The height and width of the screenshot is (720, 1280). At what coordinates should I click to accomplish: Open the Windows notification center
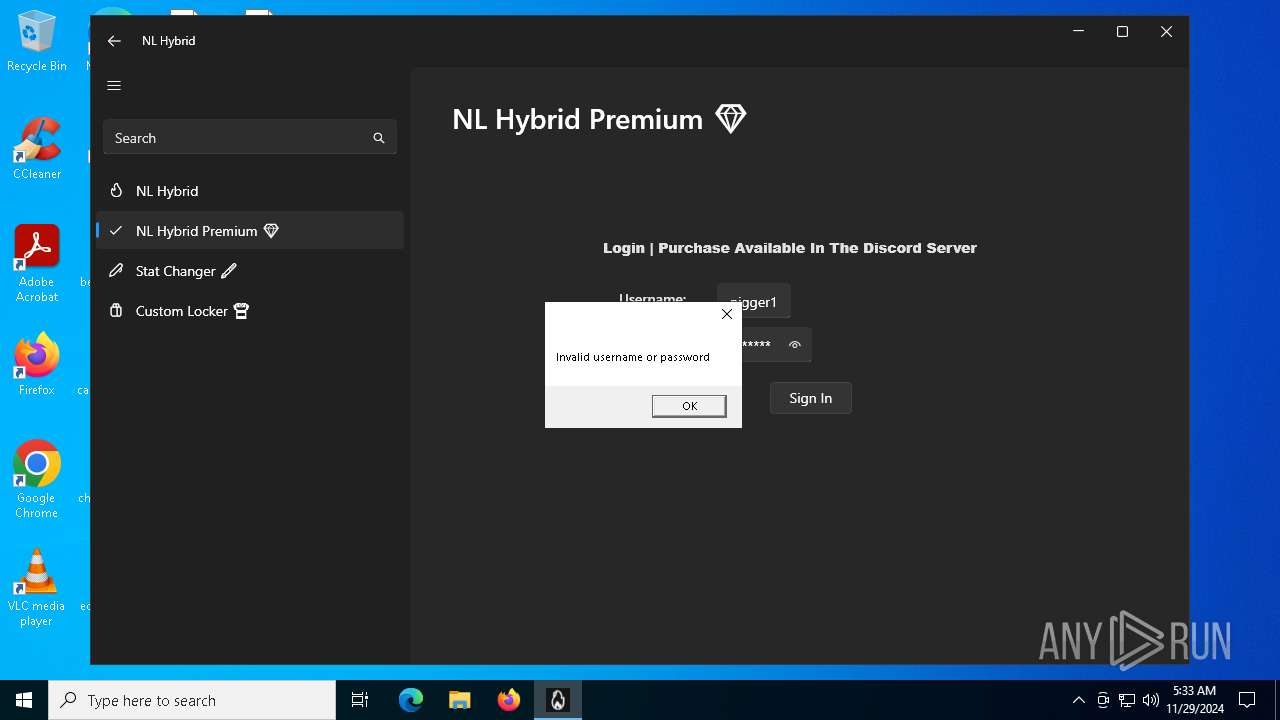pyautogui.click(x=1248, y=700)
